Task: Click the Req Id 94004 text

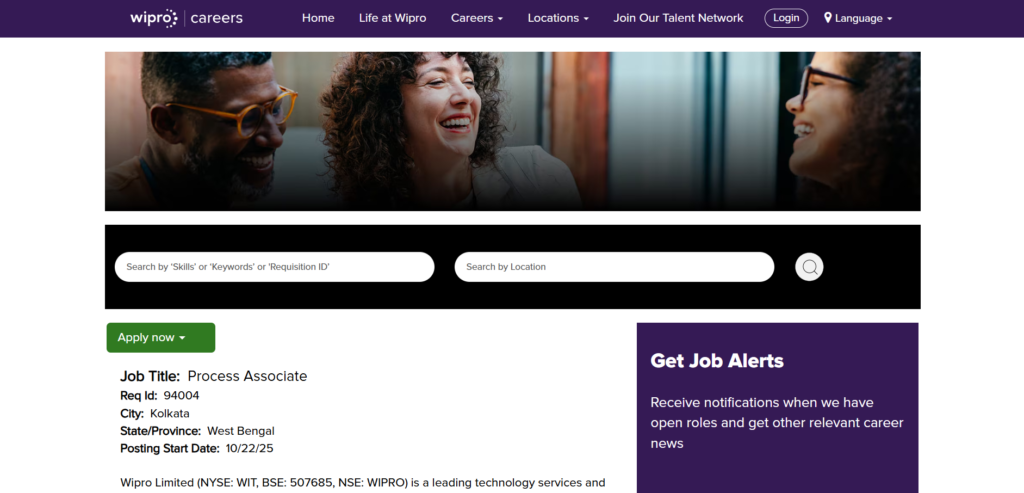Action: [x=160, y=396]
